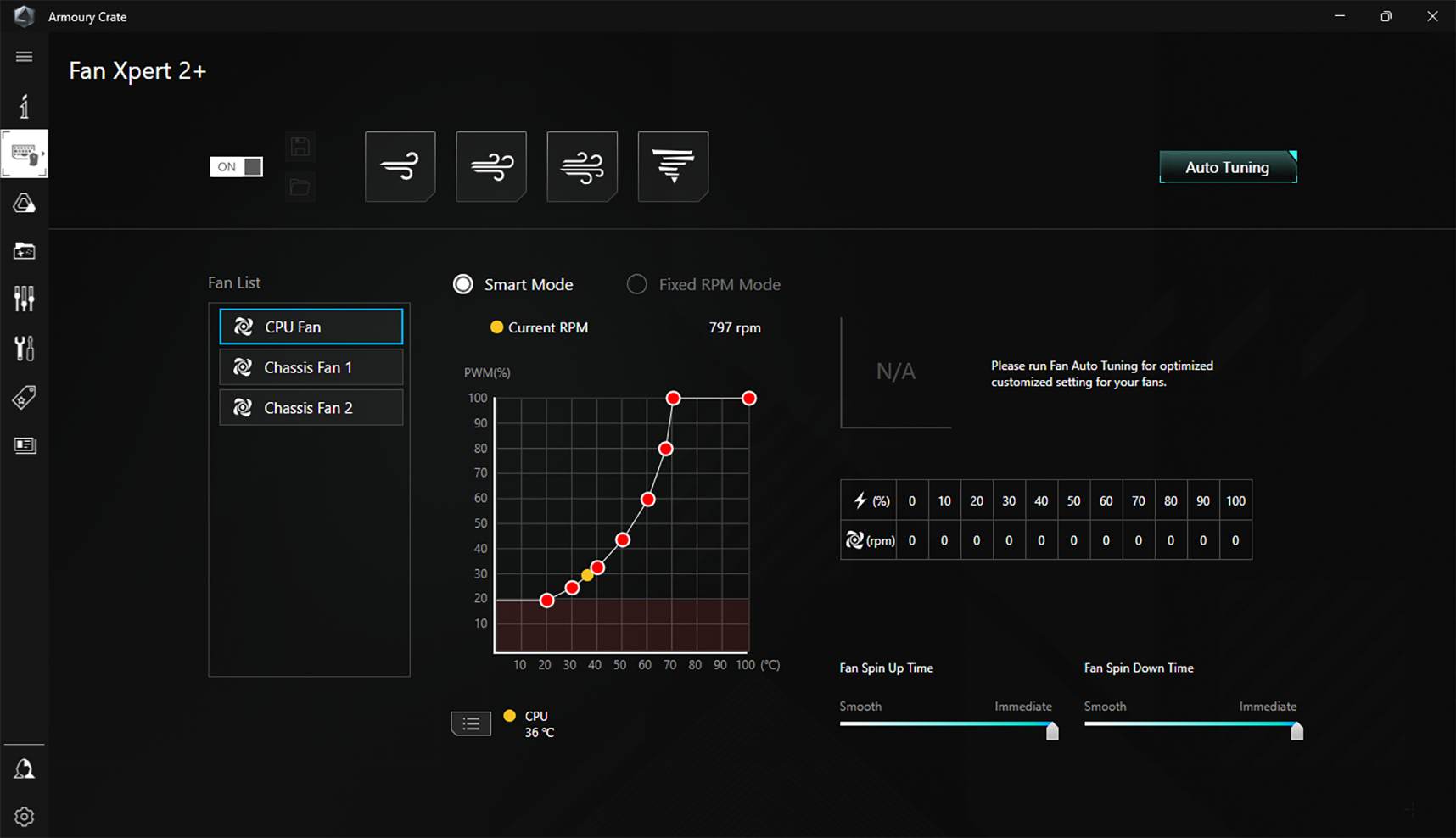The width and height of the screenshot is (1456, 838).
Task: Expand the hamburger navigation menu
Action: click(24, 57)
